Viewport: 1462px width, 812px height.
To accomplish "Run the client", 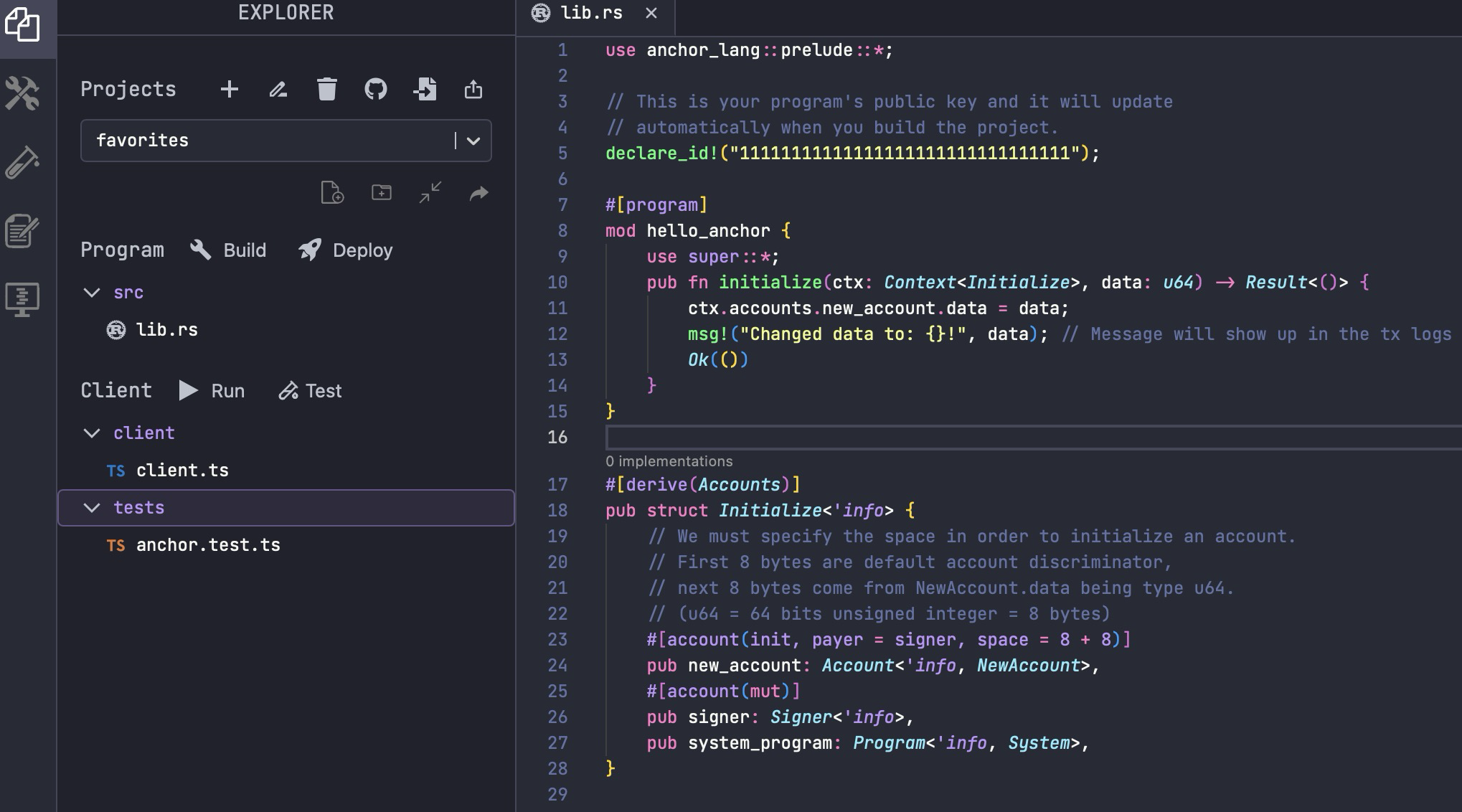I will pyautogui.click(x=212, y=390).
